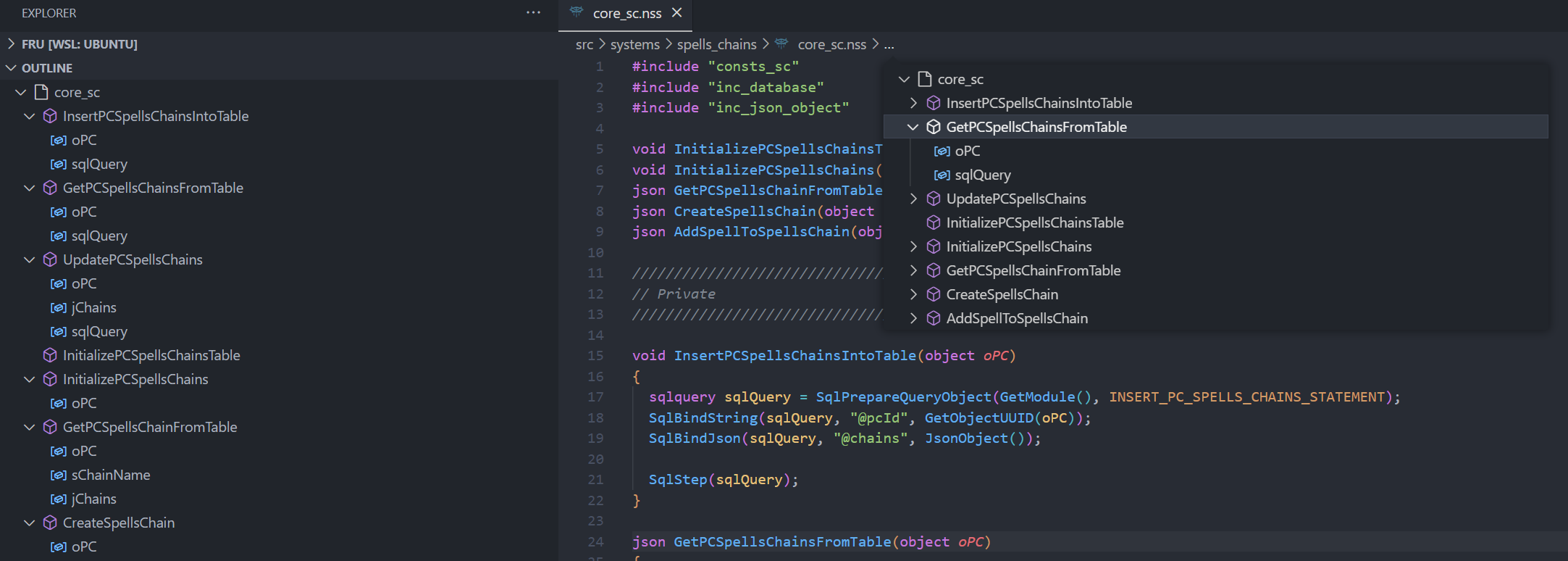Click the SqlStep call on line 21
This screenshot has width=1568, height=561.
[x=678, y=480]
